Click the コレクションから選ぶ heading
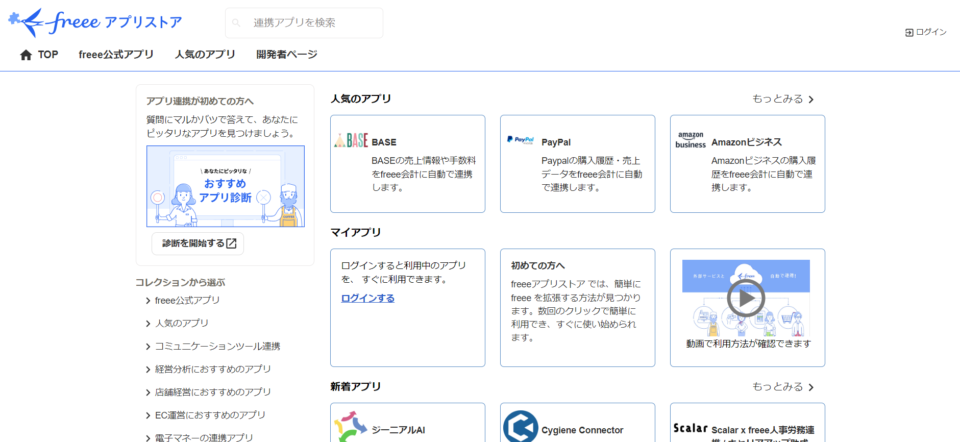 181,283
